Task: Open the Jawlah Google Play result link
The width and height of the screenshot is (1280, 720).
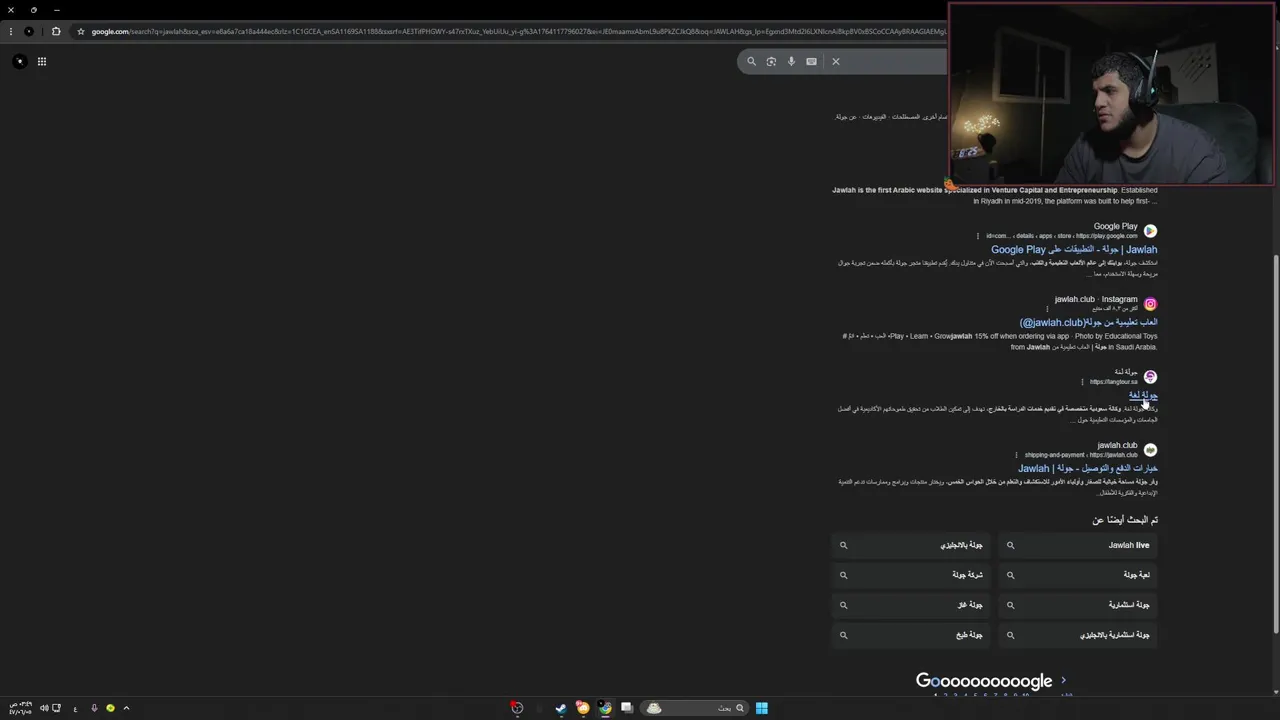Action: 1074,250
